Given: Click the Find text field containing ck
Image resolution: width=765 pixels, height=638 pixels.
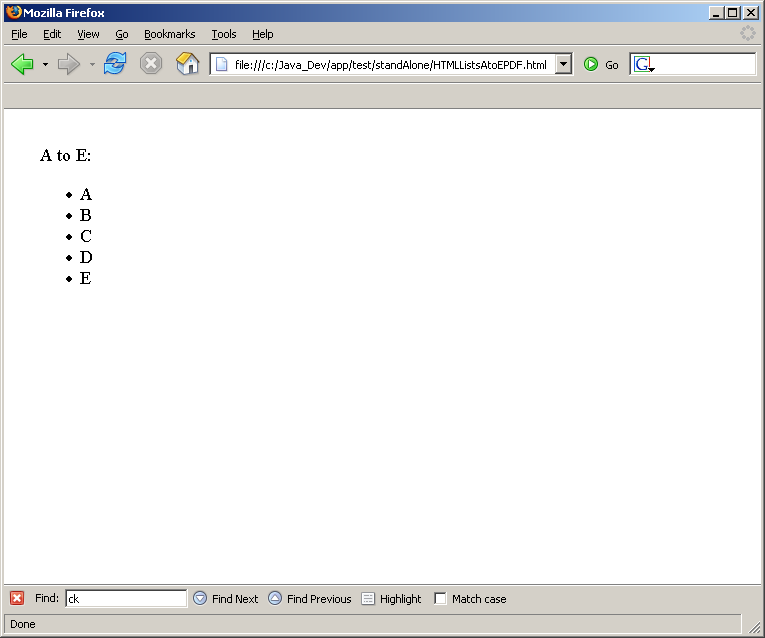Looking at the screenshot, I should coord(126,598).
